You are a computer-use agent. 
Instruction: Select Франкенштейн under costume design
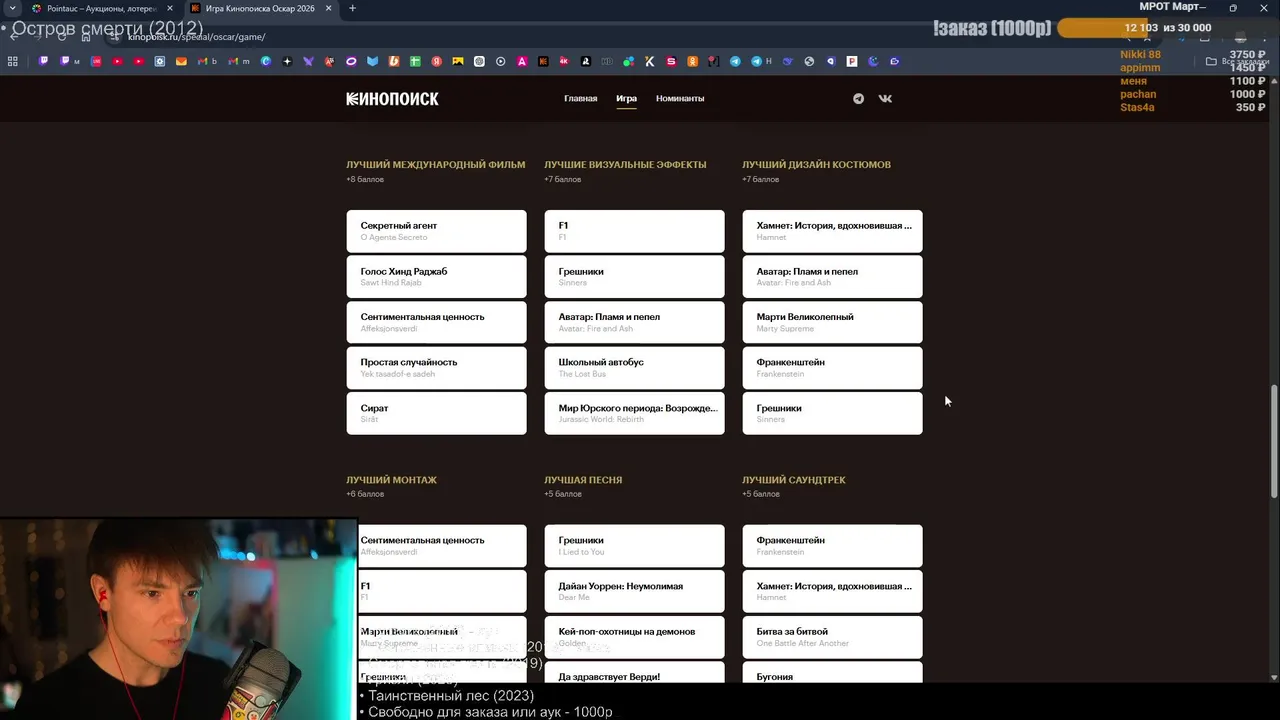tap(832, 368)
